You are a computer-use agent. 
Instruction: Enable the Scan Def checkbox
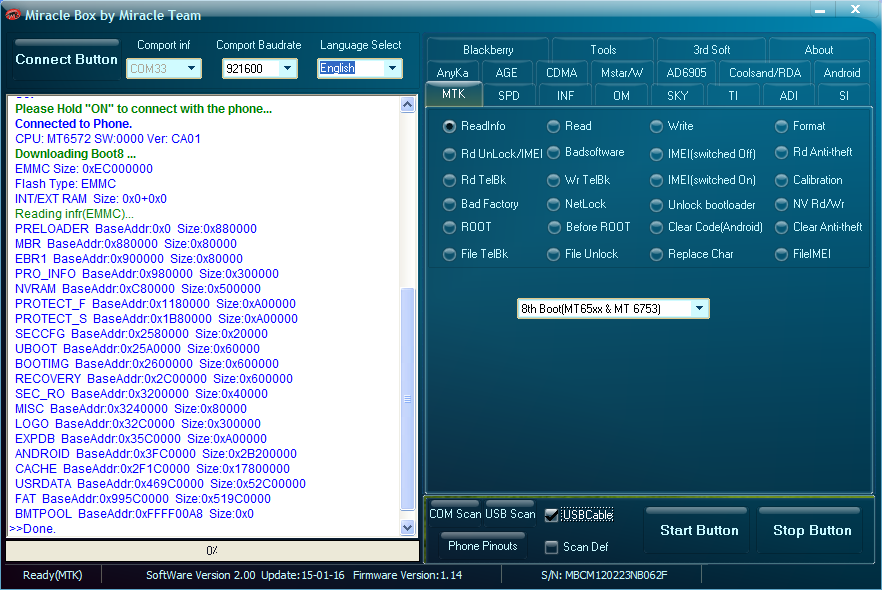[551, 547]
